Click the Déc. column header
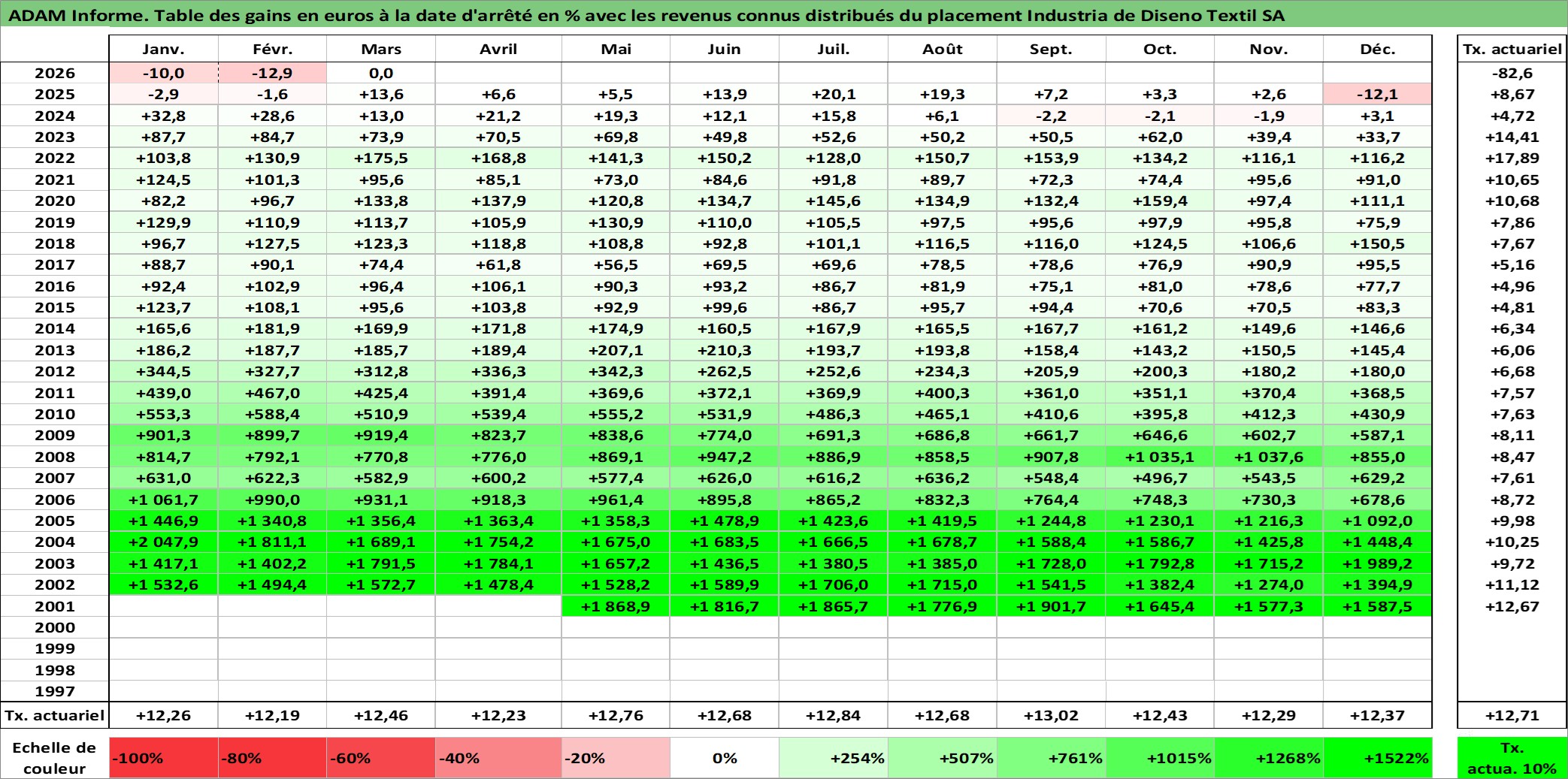 (1377, 49)
